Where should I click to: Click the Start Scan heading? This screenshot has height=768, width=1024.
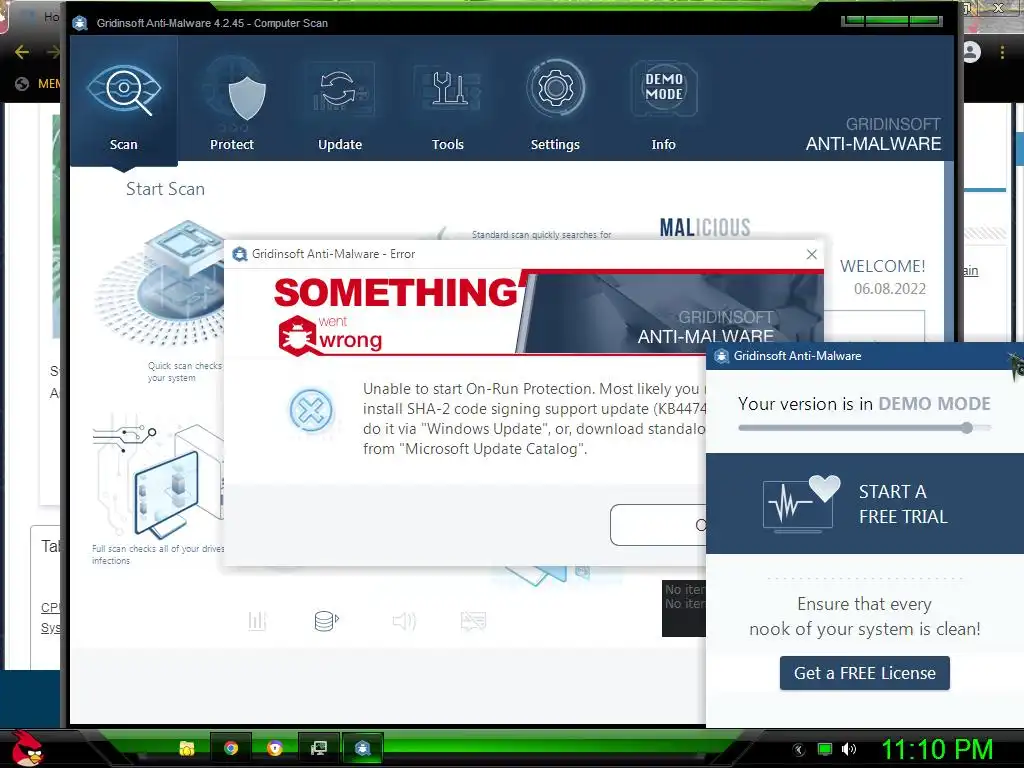[165, 189]
